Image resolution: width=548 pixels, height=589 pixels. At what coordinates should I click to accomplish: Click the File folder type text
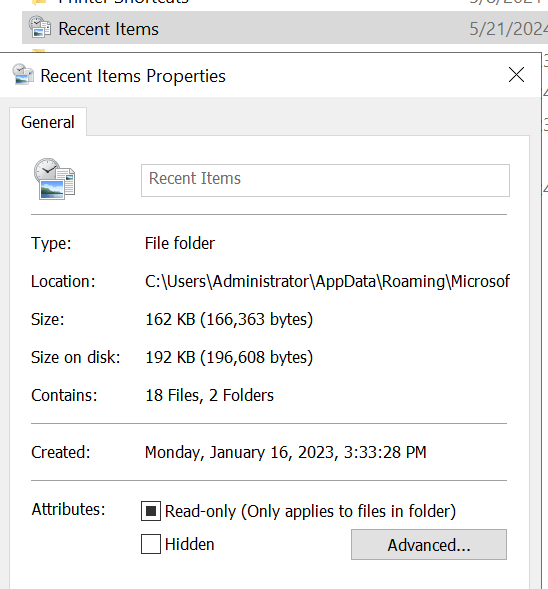pos(180,243)
